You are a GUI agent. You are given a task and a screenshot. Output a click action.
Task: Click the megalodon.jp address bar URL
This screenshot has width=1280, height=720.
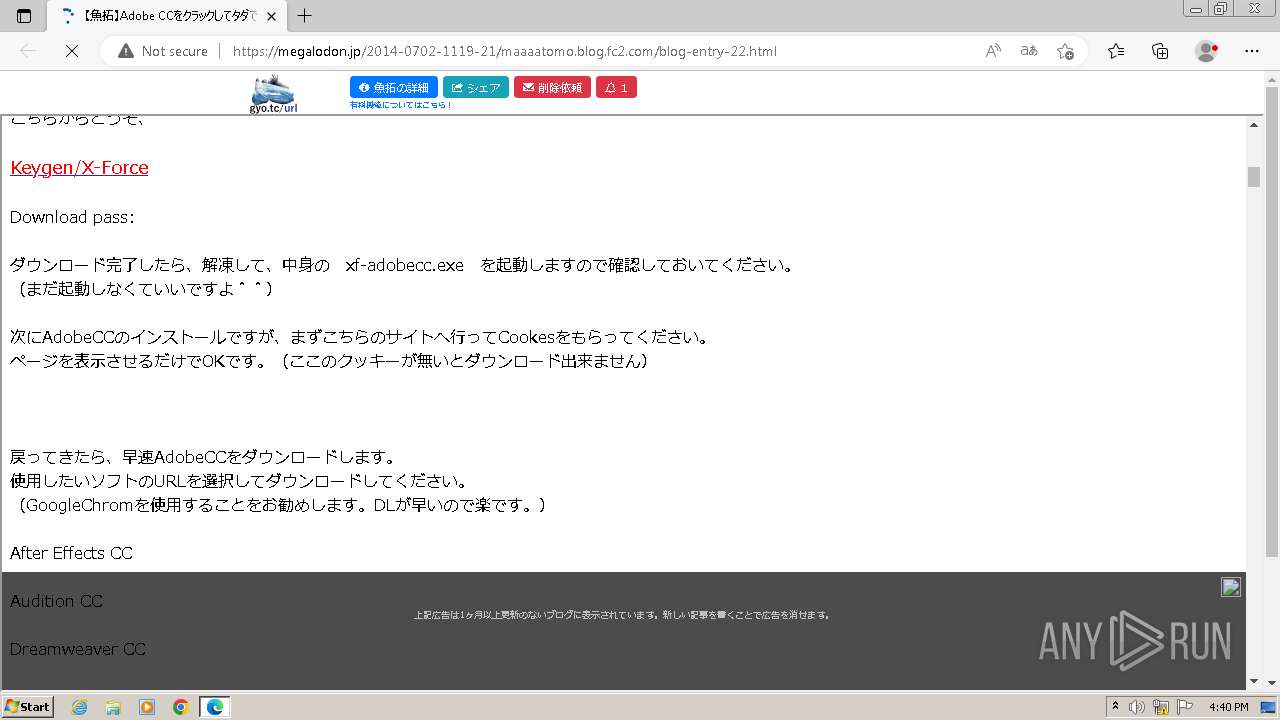coord(504,51)
